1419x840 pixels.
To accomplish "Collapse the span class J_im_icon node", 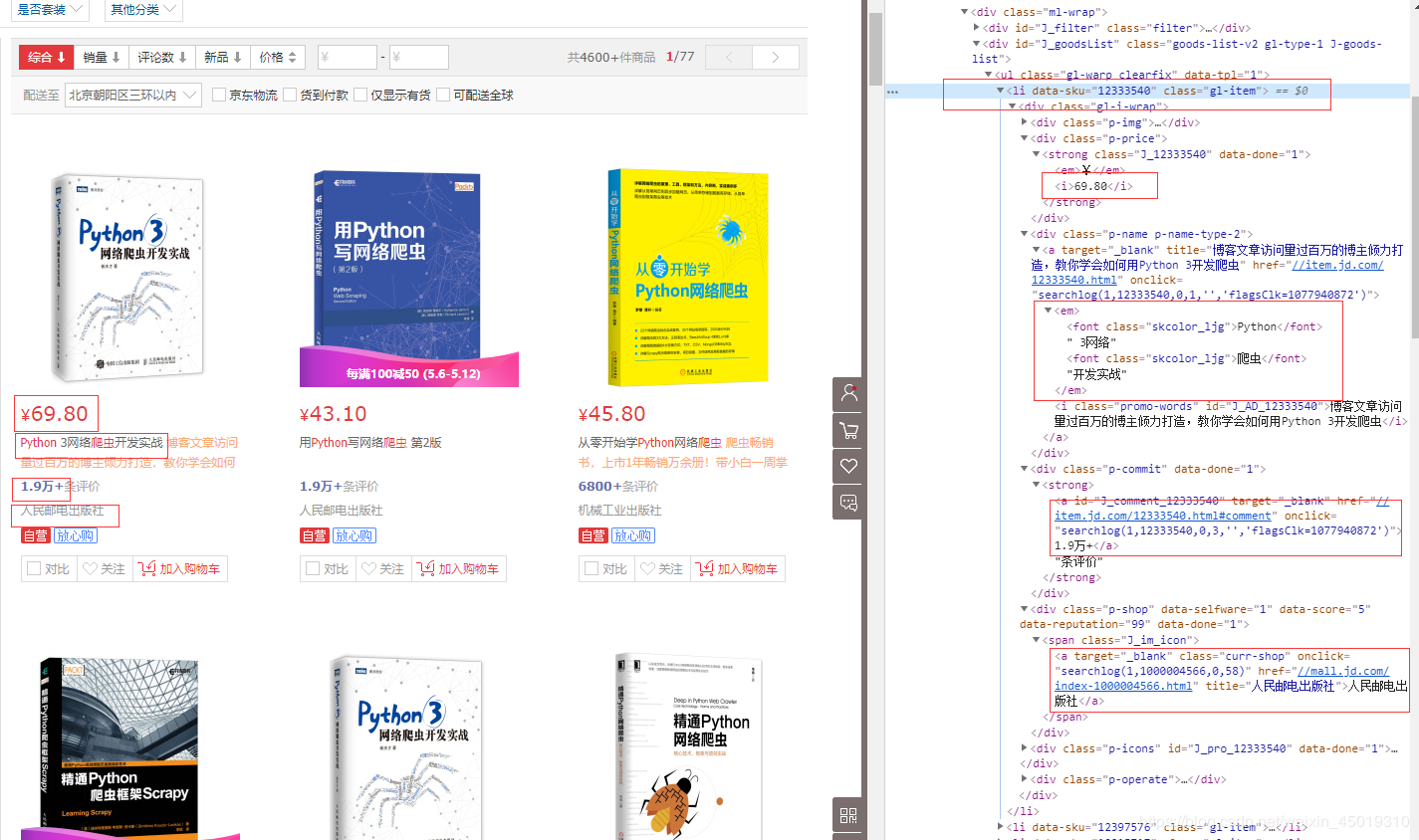I will point(1037,640).
